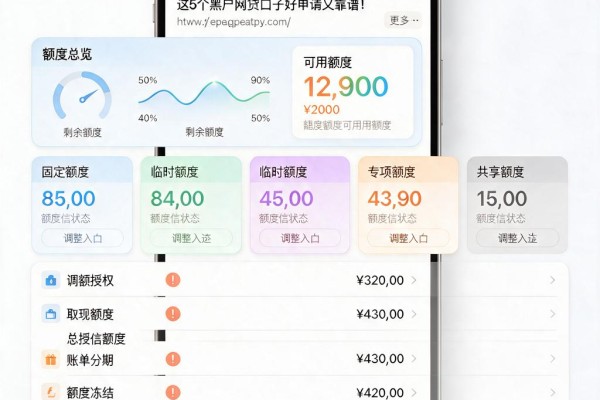Click the ¥2000 value
Screen dimensions: 600x400
(321, 110)
